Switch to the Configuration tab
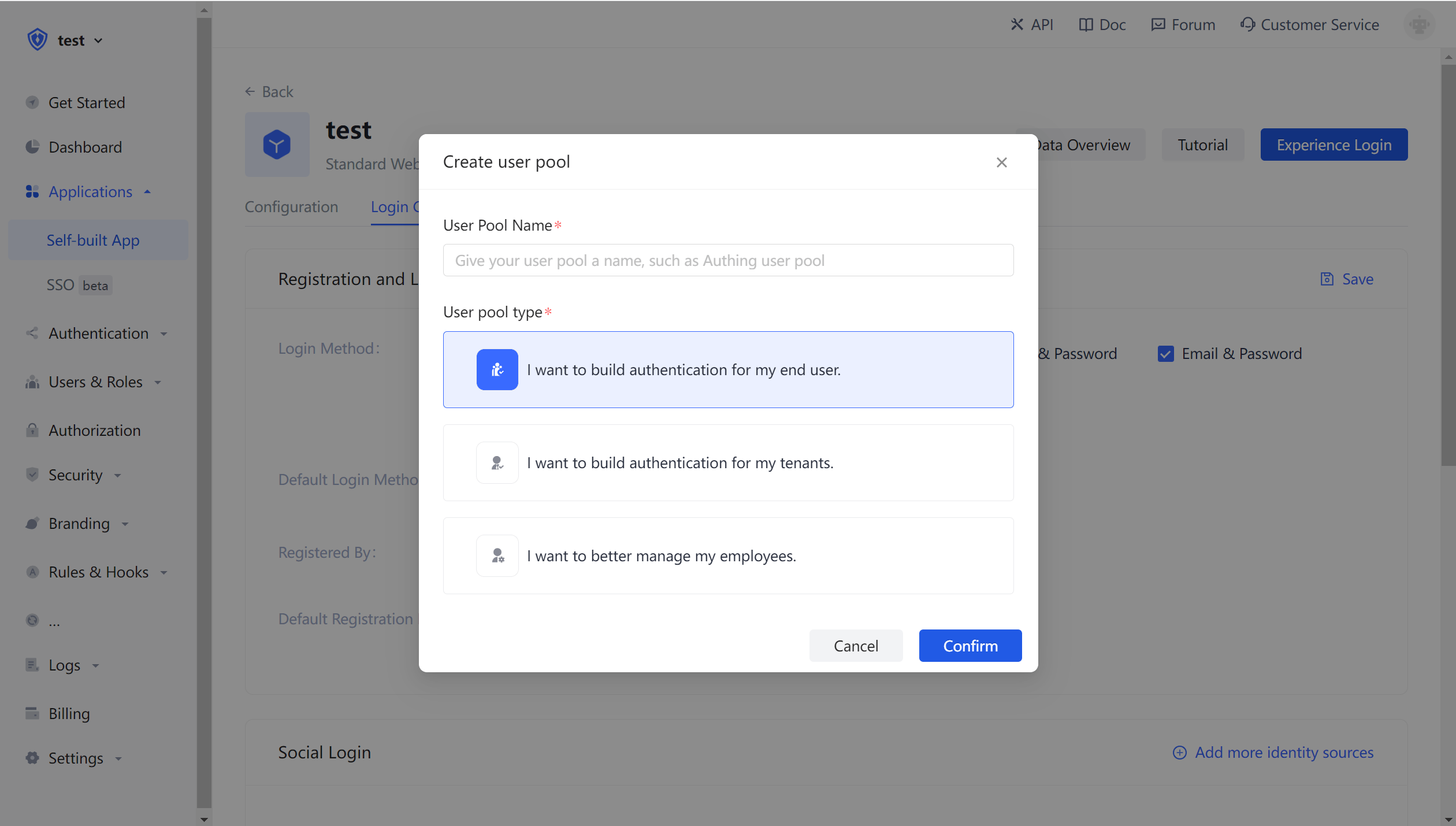This screenshot has height=826, width=1456. tap(291, 207)
